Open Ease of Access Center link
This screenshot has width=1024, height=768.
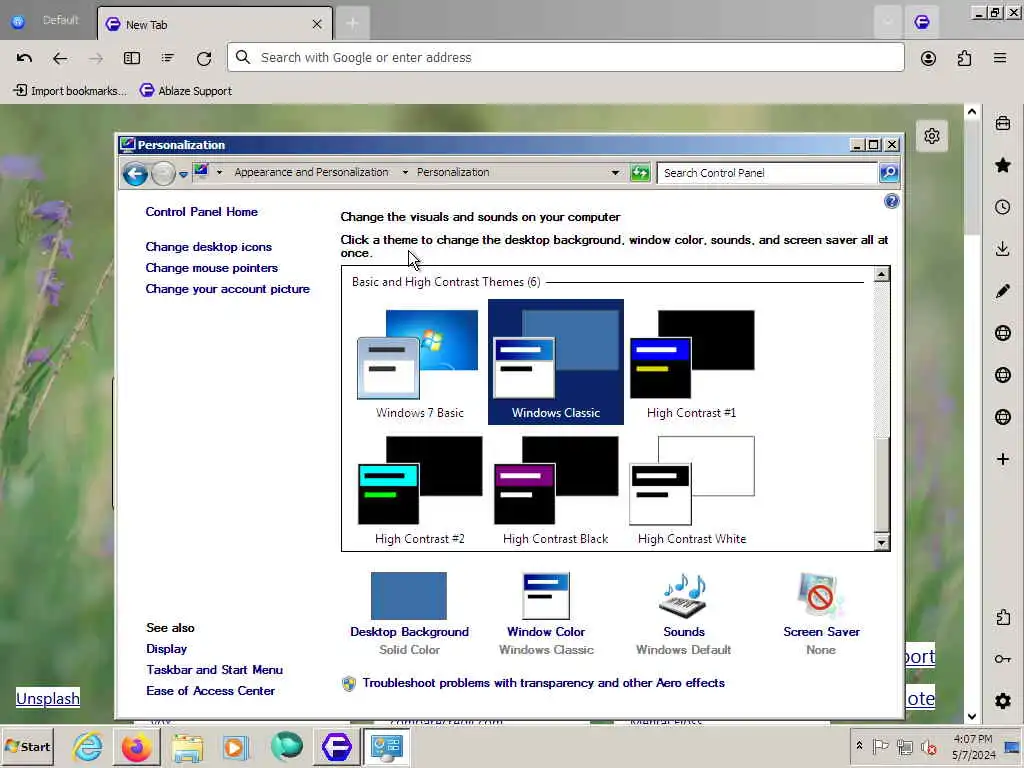211,690
